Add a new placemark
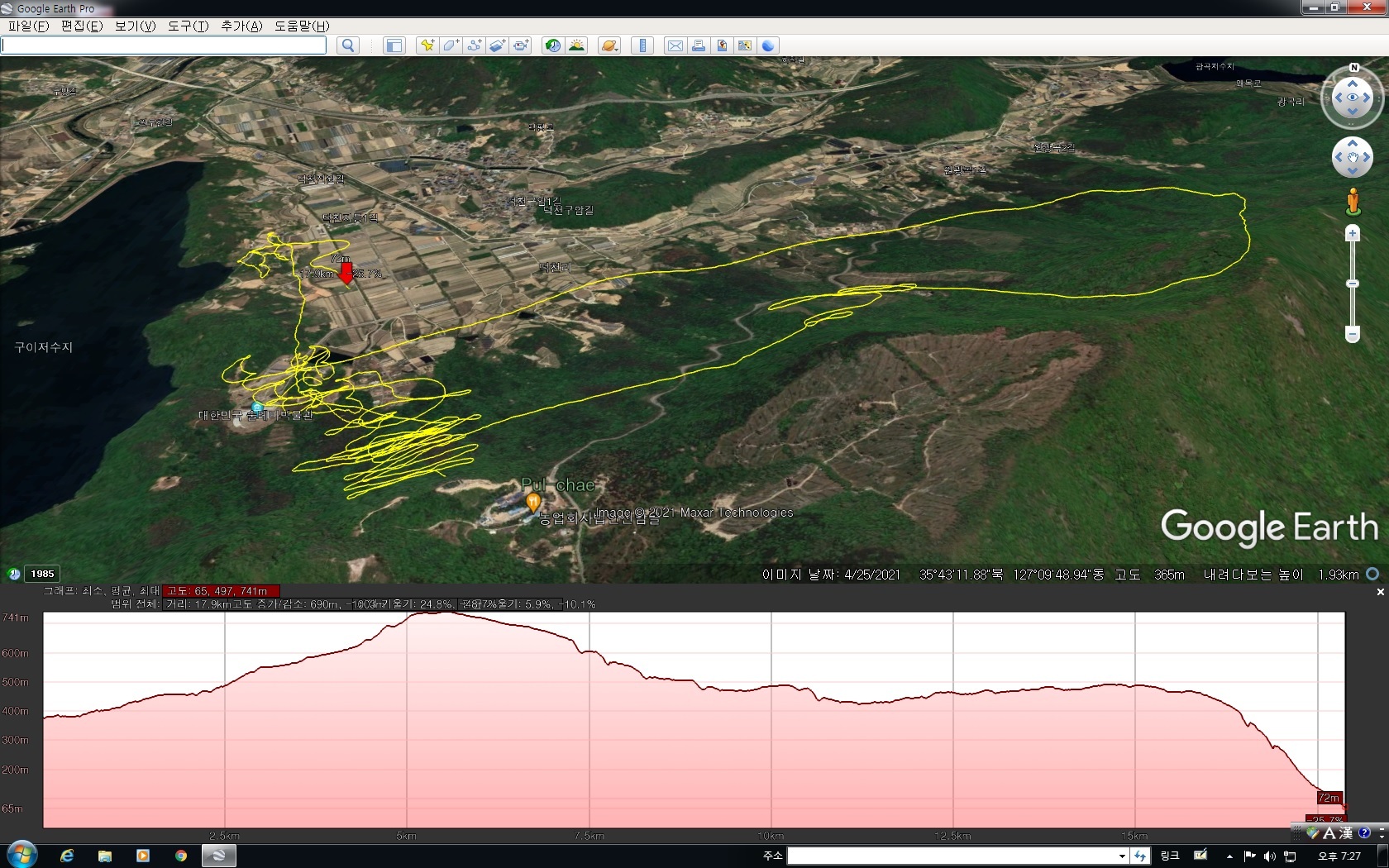The height and width of the screenshot is (868, 1389). [427, 45]
